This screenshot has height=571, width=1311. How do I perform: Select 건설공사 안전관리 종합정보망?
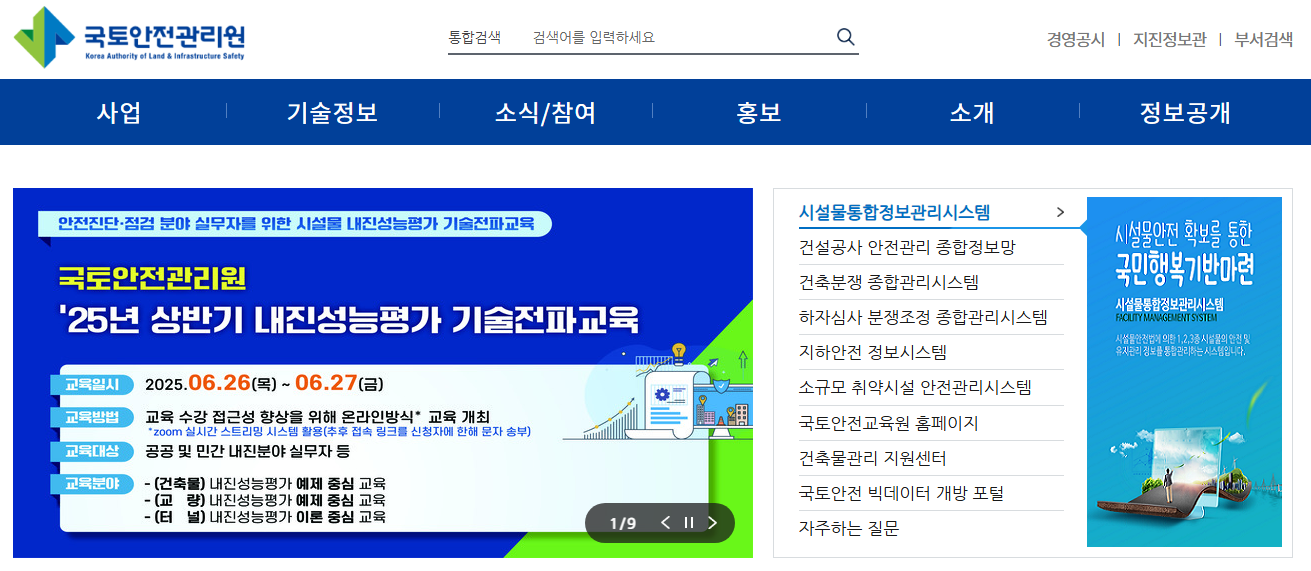tap(907, 247)
